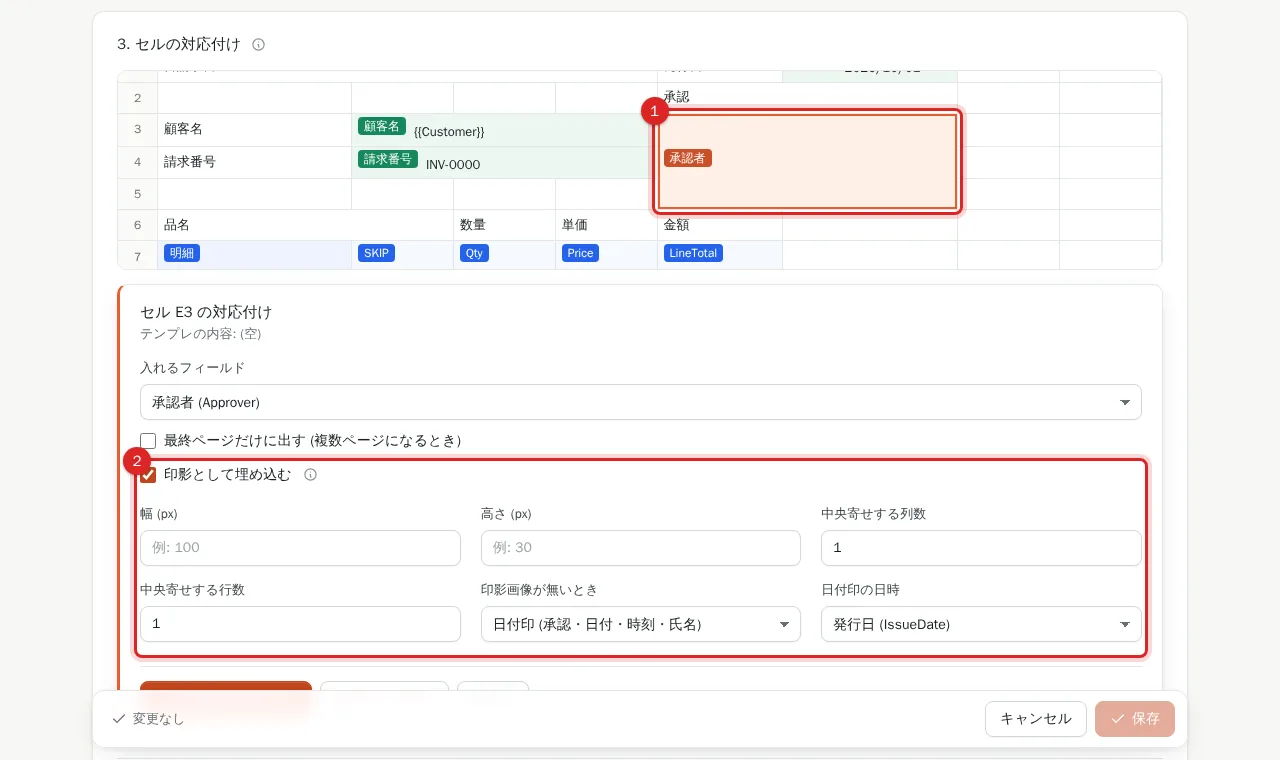This screenshot has height=760, width=1280.
Task: Select the 数量 header cell
Action: pos(505,225)
